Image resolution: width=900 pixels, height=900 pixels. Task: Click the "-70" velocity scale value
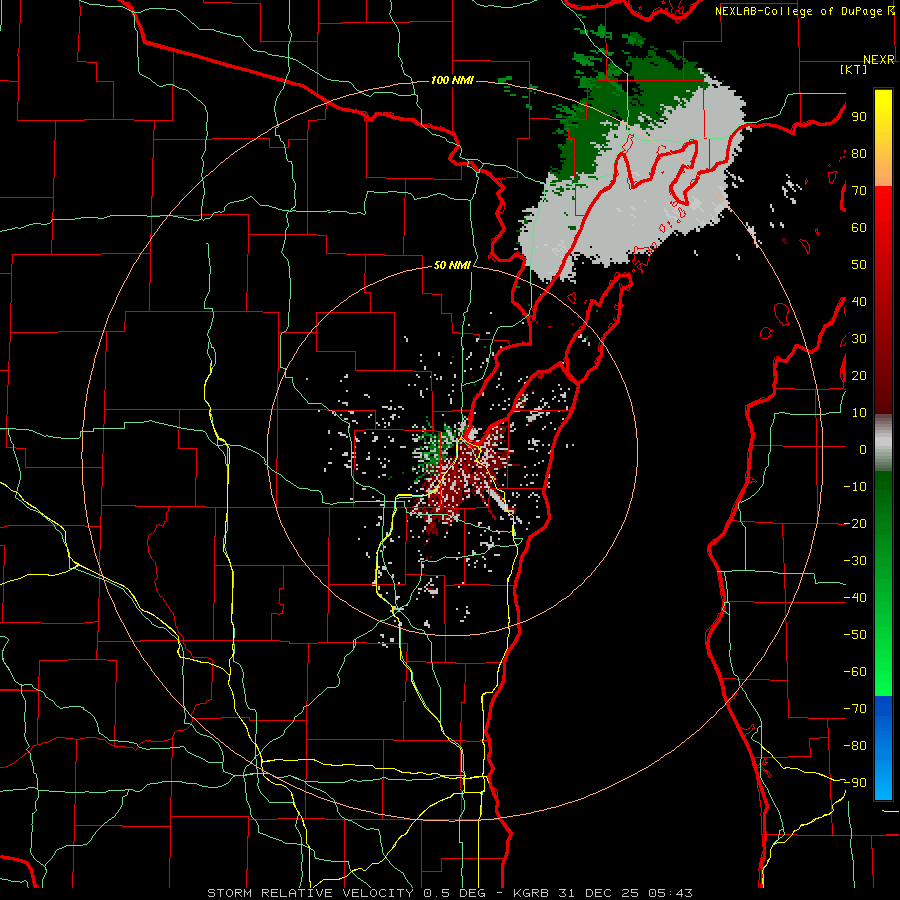point(855,708)
